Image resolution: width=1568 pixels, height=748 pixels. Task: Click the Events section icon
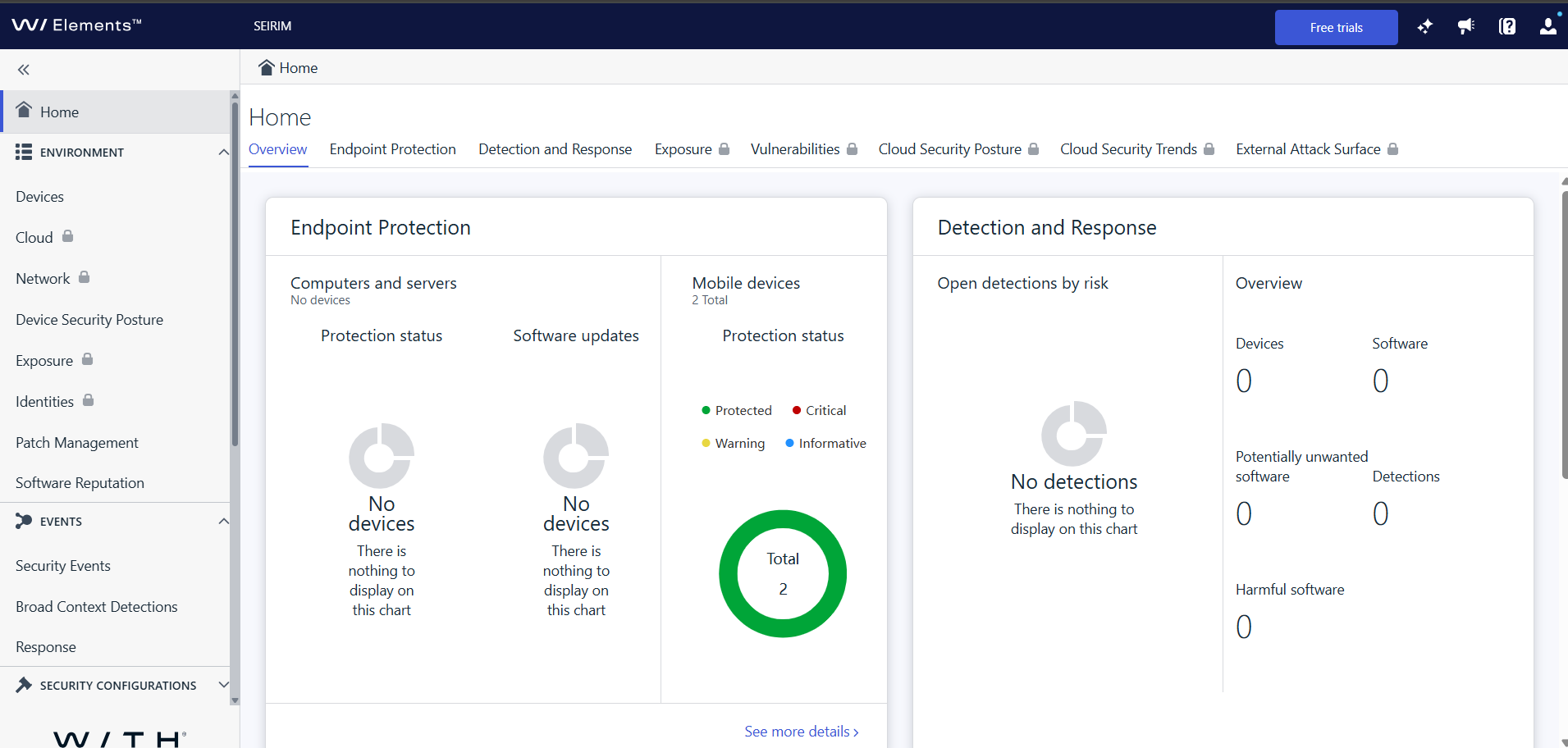coord(24,521)
